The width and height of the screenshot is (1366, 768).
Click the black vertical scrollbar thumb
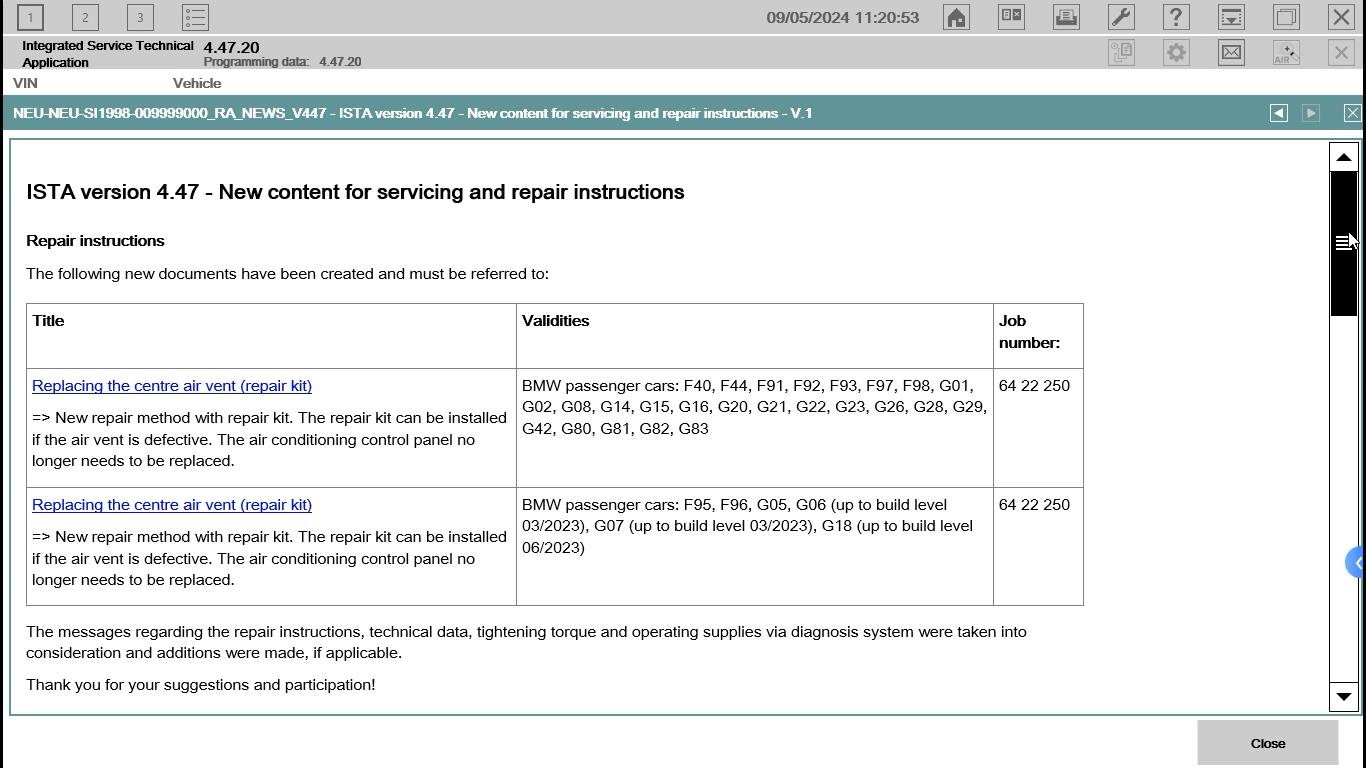pyautogui.click(x=1343, y=243)
